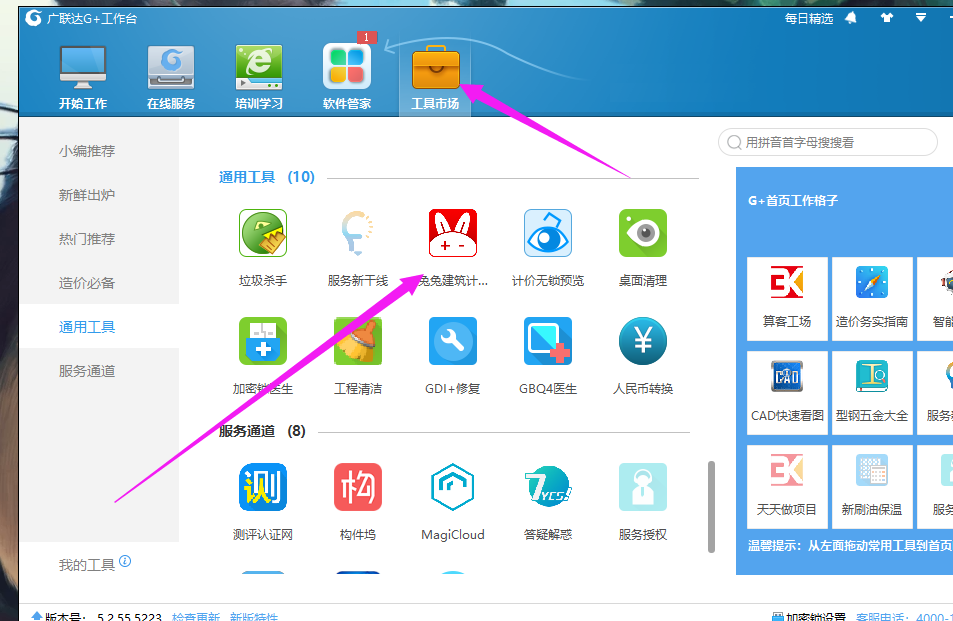Click the tools list vertical scrollbar
This screenshot has width=953, height=621.
711,507
